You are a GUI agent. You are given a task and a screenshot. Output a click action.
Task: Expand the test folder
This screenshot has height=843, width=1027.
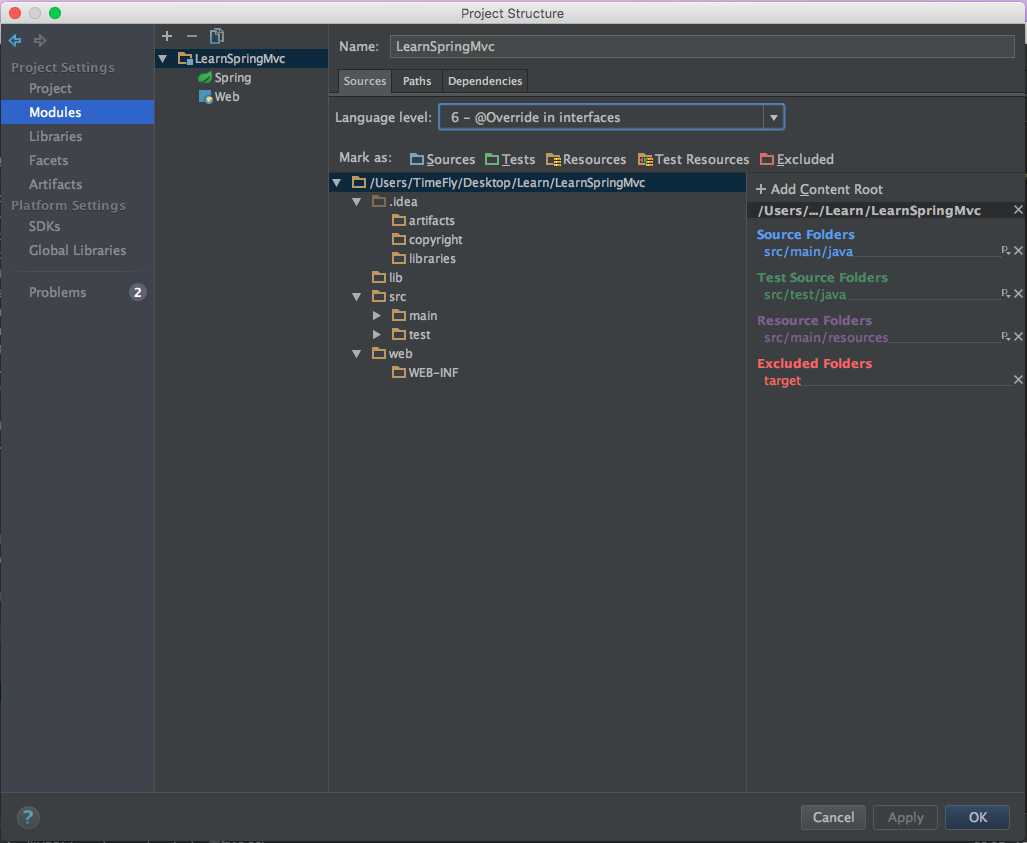point(377,335)
